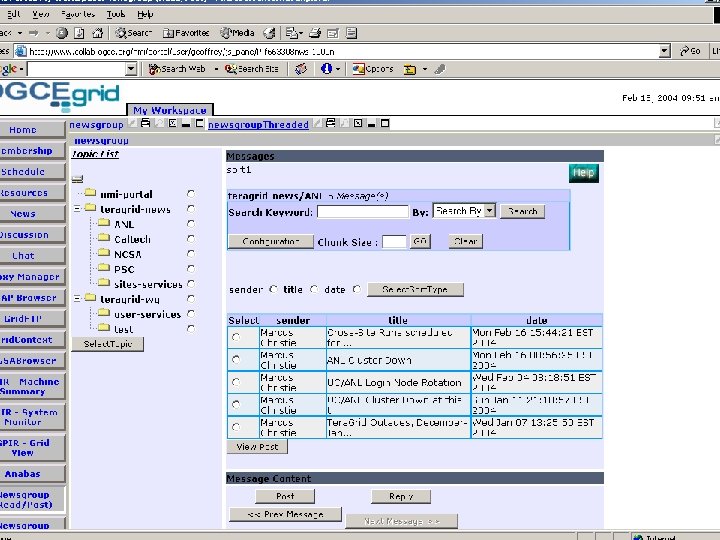Open the address bar dropdown arrow
Screen dimensions: 720x540
coord(664,51)
